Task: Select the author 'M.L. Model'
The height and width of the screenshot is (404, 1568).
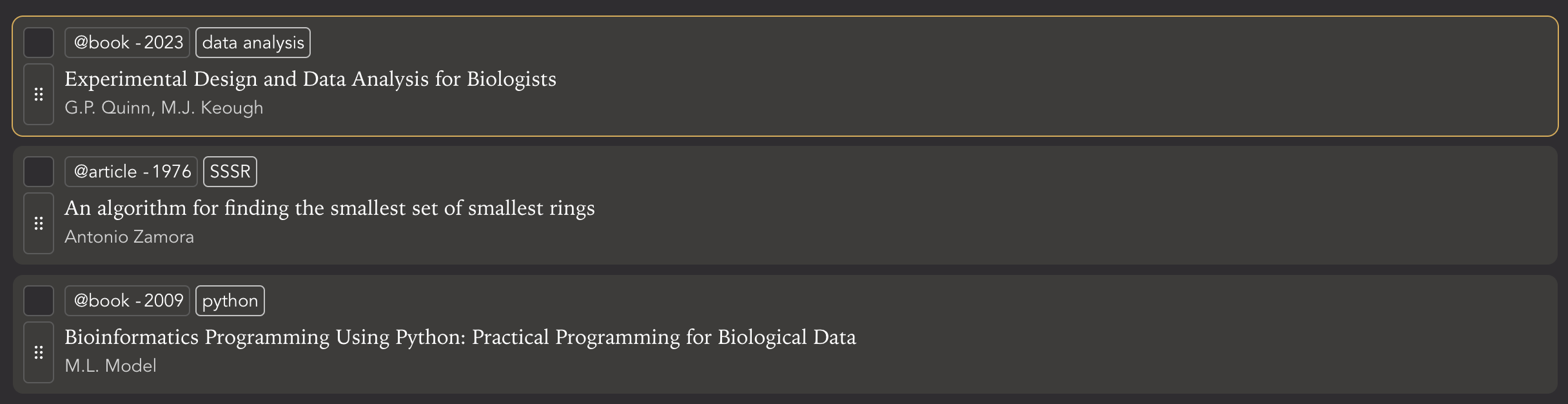Action: coord(111,366)
